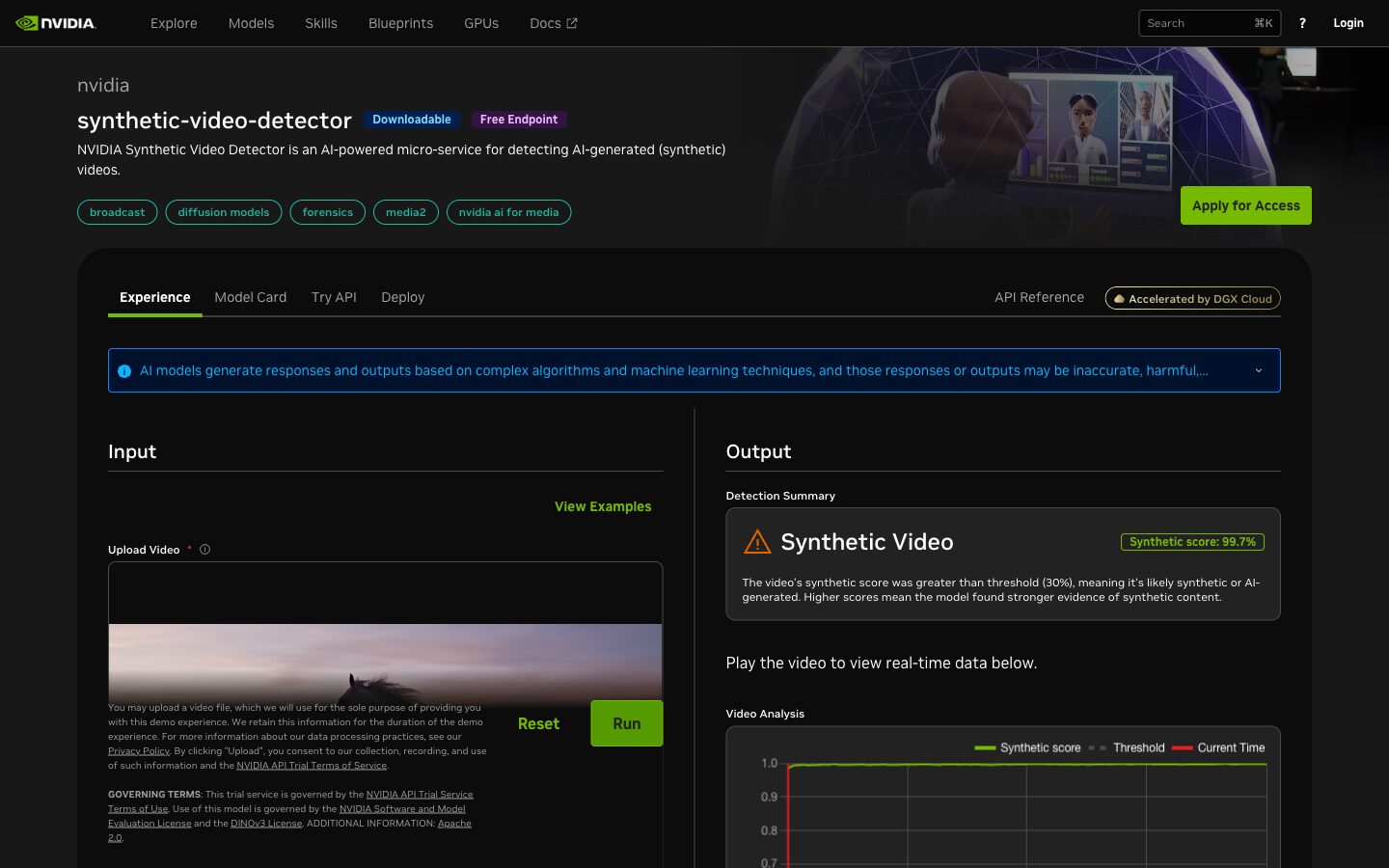Click the Upload Video info icon

204,550
